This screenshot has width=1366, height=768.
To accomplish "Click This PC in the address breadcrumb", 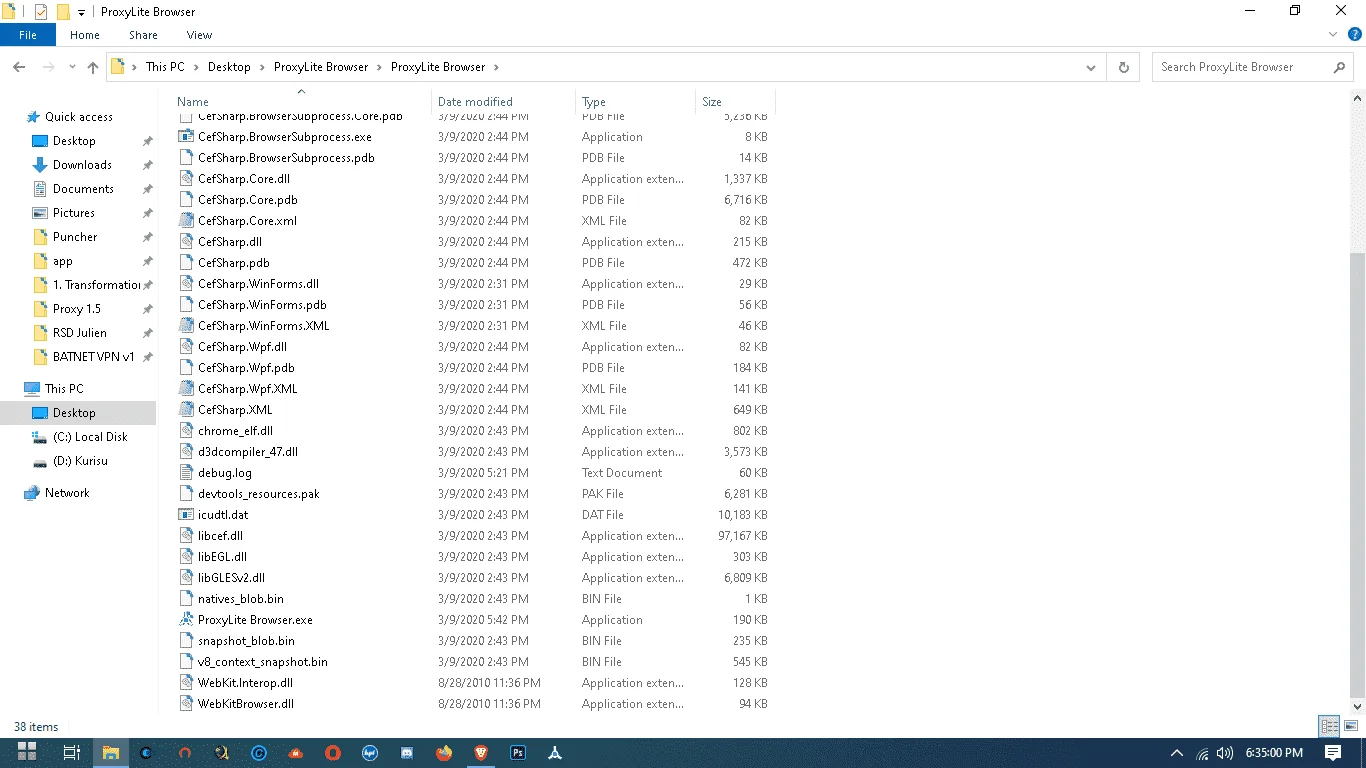I will [x=165, y=67].
